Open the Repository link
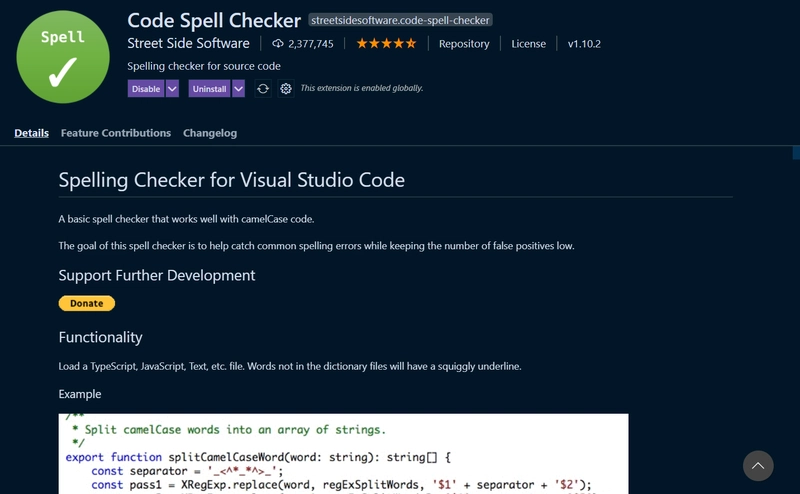The image size is (800, 494). click(464, 44)
